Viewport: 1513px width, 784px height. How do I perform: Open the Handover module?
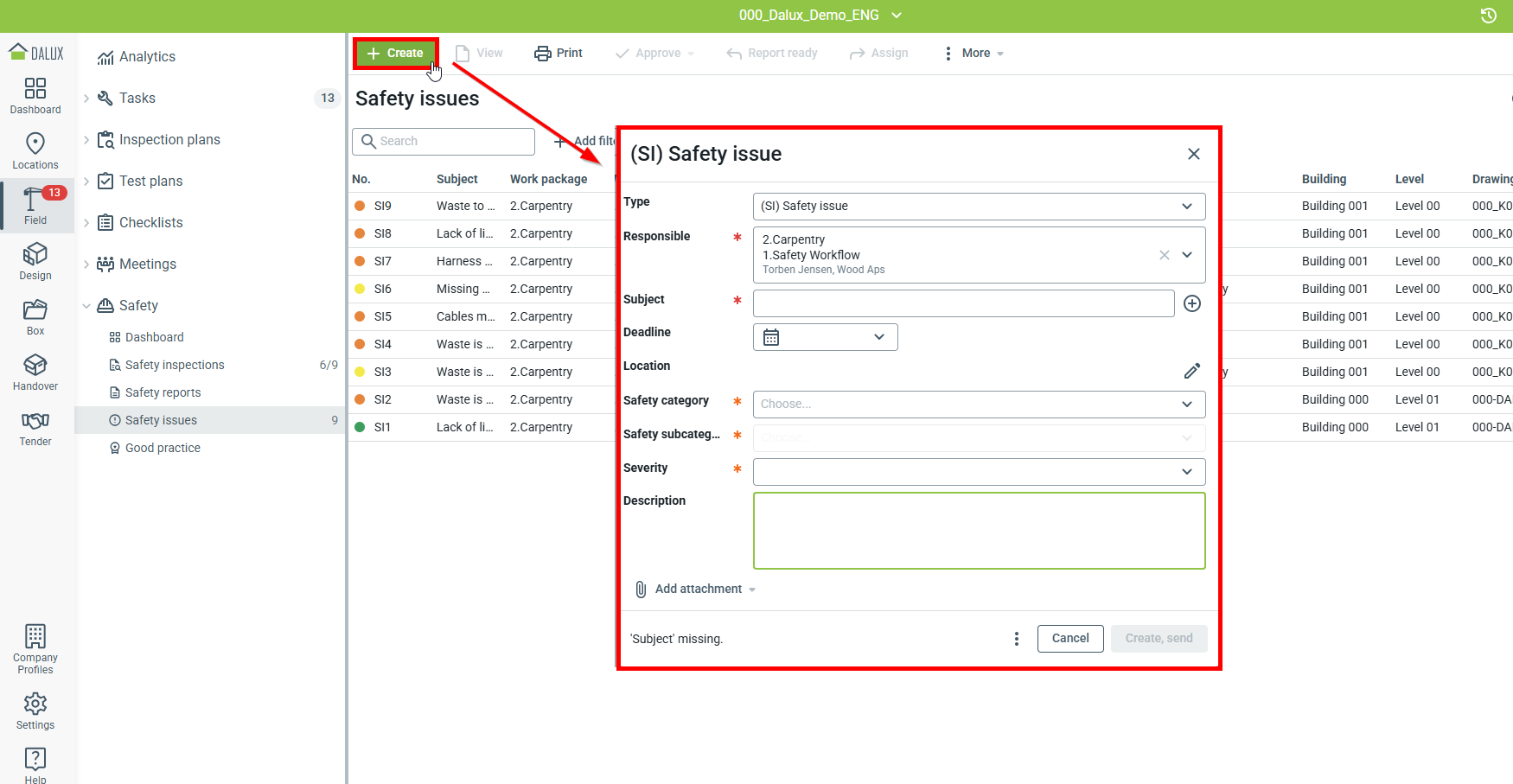(35, 372)
